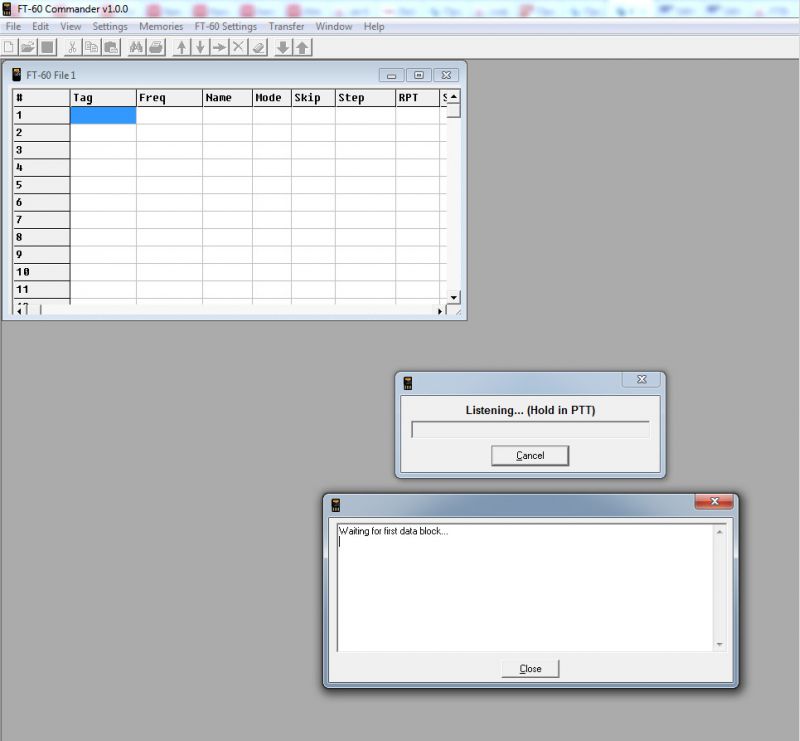Click the Freq column header
Image resolution: width=800 pixels, height=741 pixels.
(169, 97)
